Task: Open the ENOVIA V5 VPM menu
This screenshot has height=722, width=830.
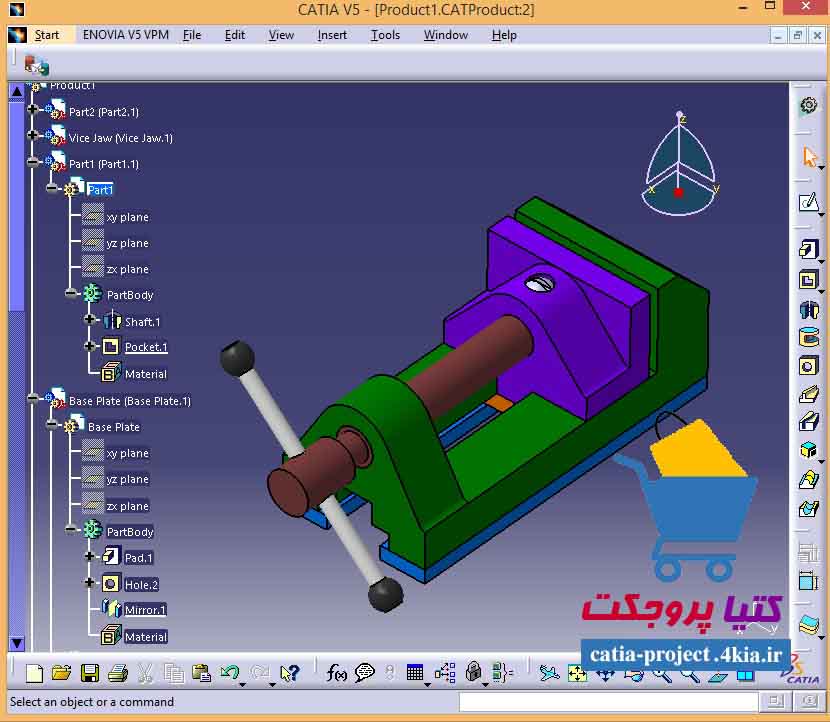Action: coord(125,35)
